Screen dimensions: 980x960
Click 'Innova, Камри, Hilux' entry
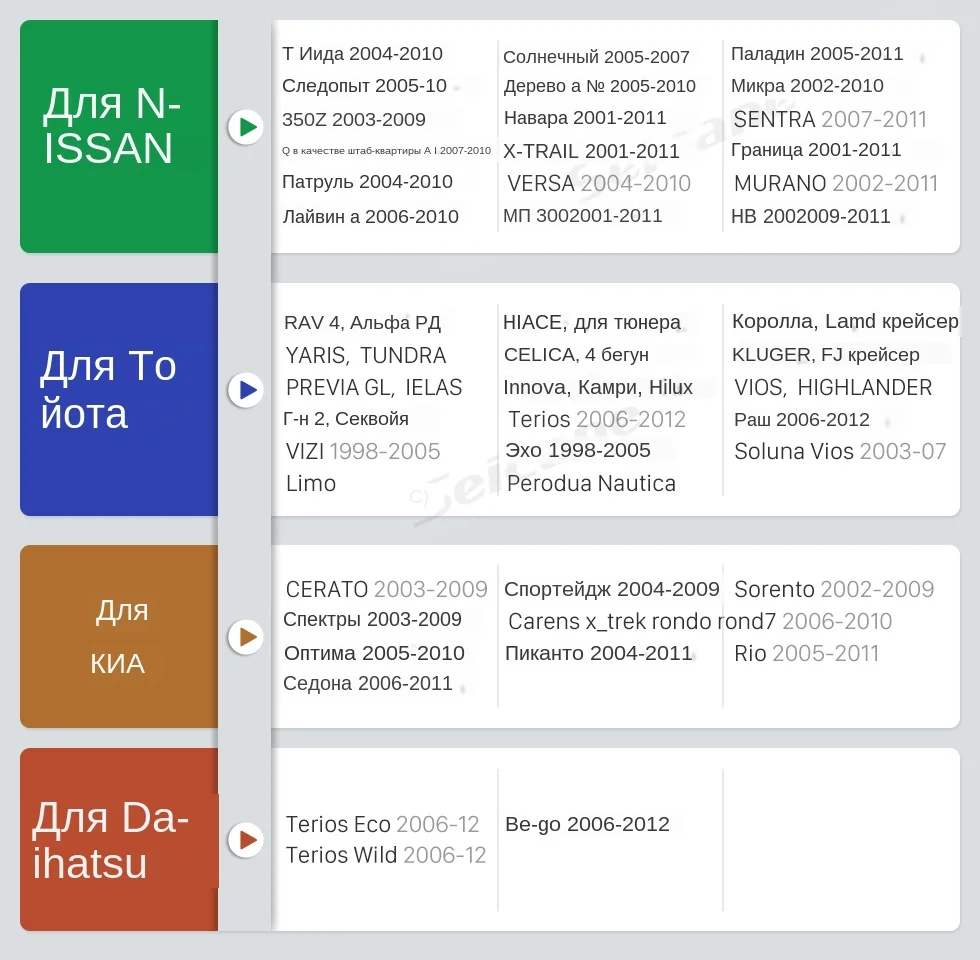[598, 388]
